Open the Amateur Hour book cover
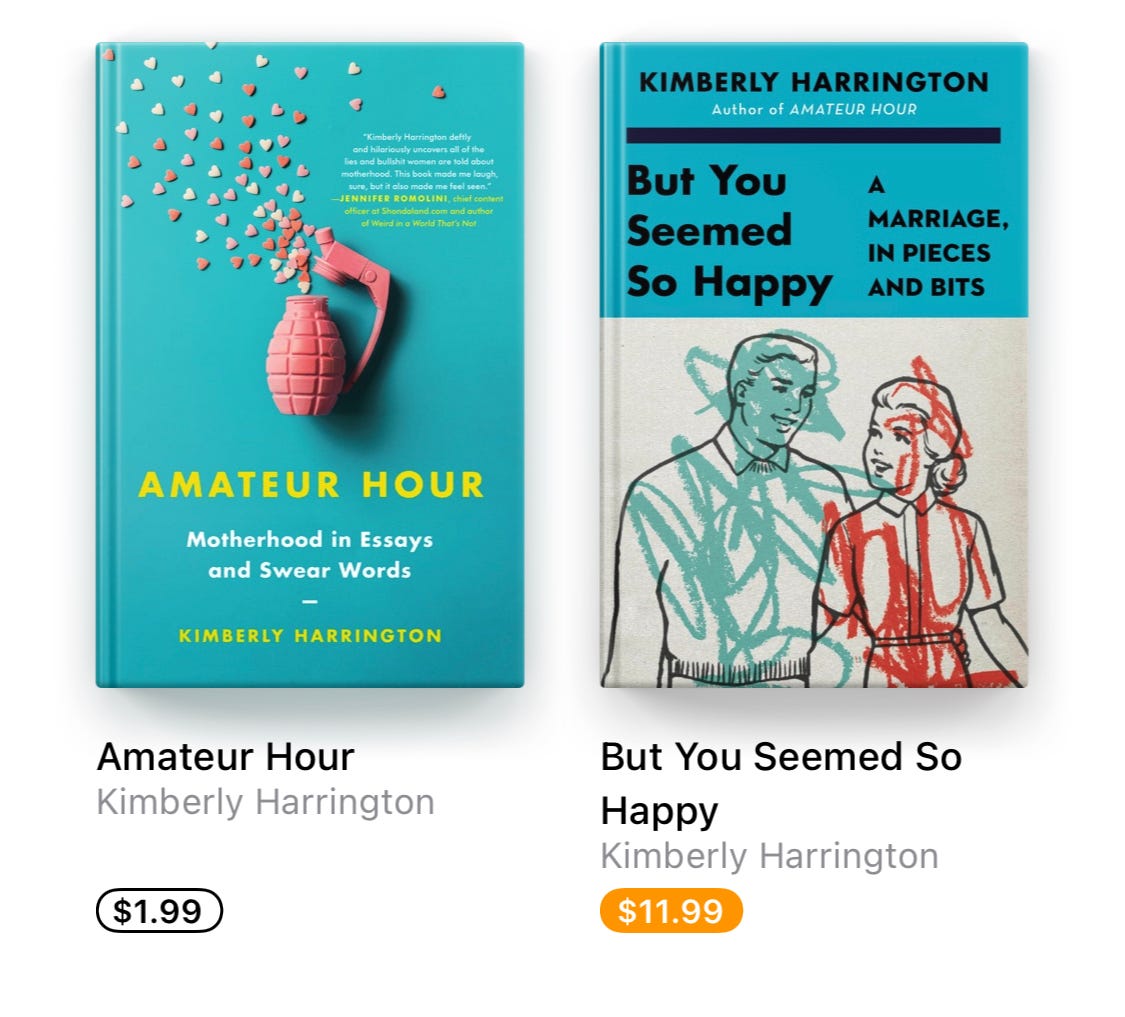1125x1017 pixels. click(x=310, y=365)
